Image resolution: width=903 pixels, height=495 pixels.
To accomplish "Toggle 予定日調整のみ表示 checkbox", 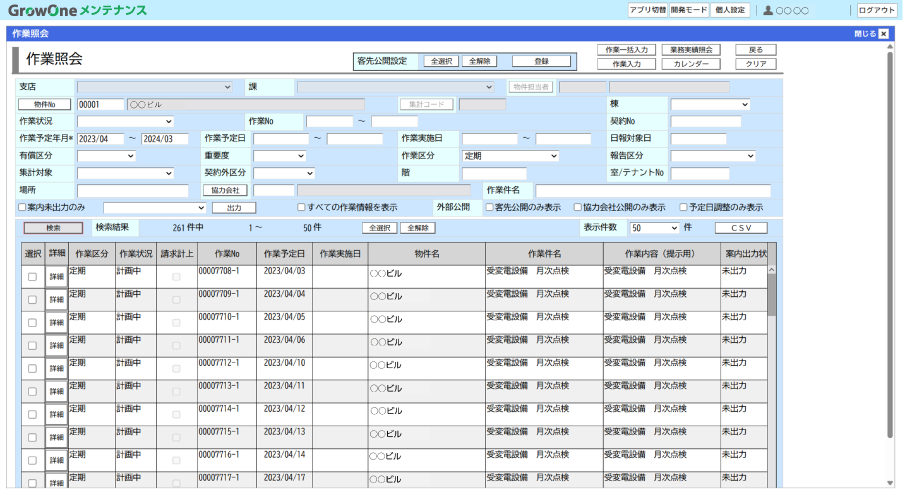I will 683,207.
